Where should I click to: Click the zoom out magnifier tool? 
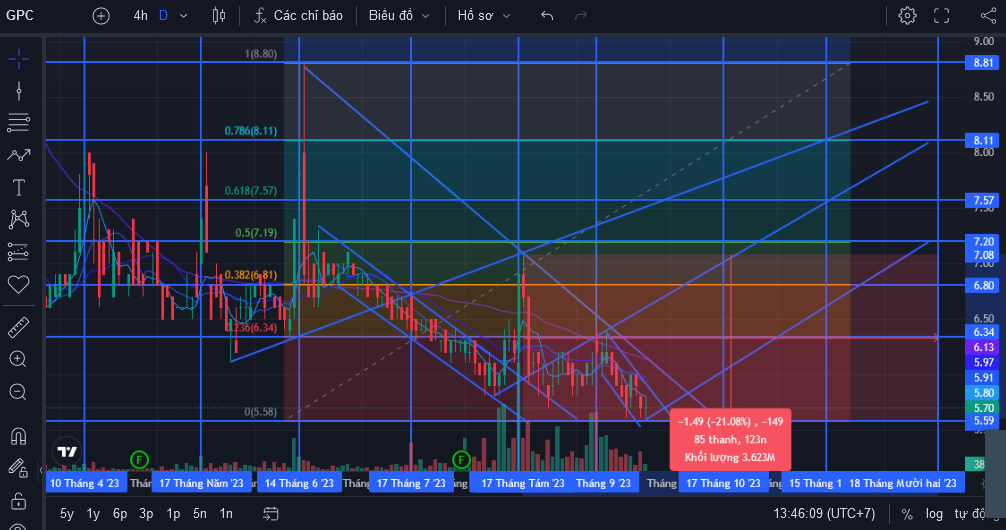click(x=19, y=392)
